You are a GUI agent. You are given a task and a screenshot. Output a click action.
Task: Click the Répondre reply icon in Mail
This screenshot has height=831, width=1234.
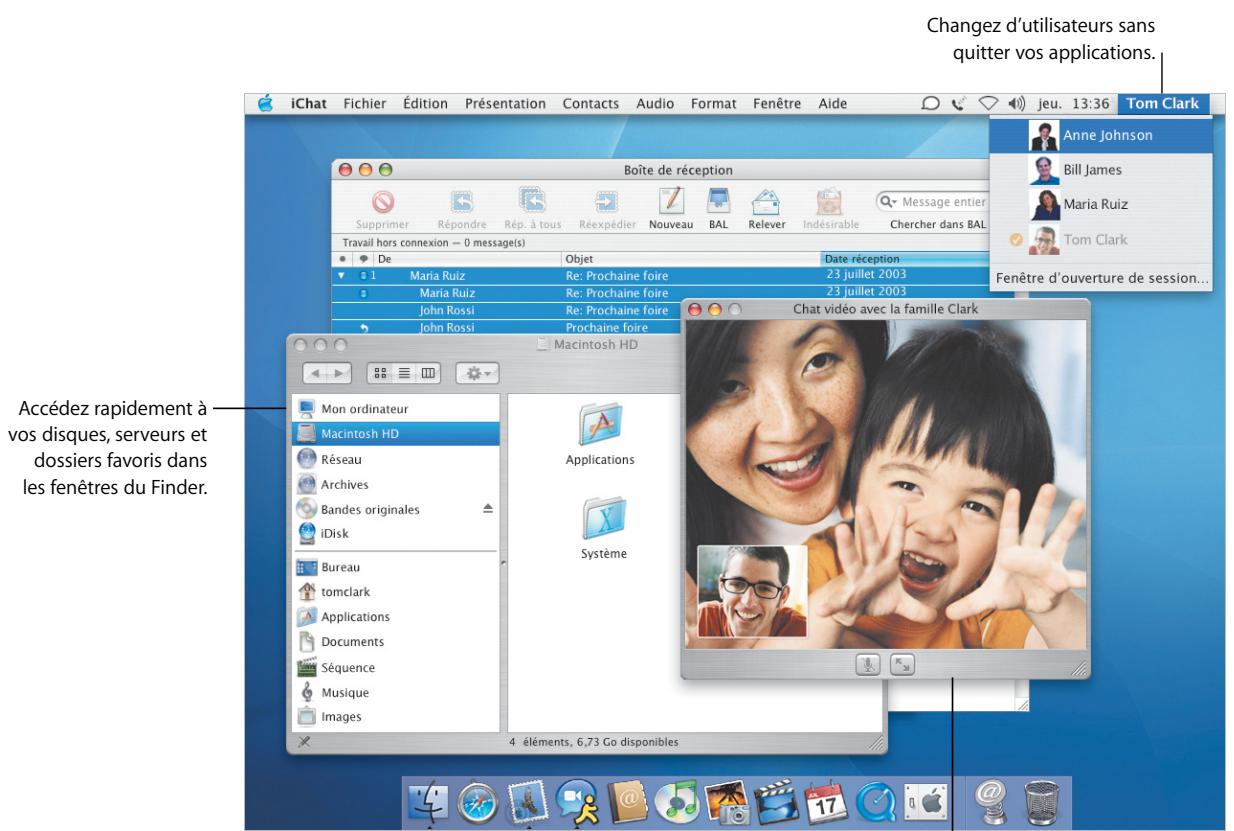[462, 202]
